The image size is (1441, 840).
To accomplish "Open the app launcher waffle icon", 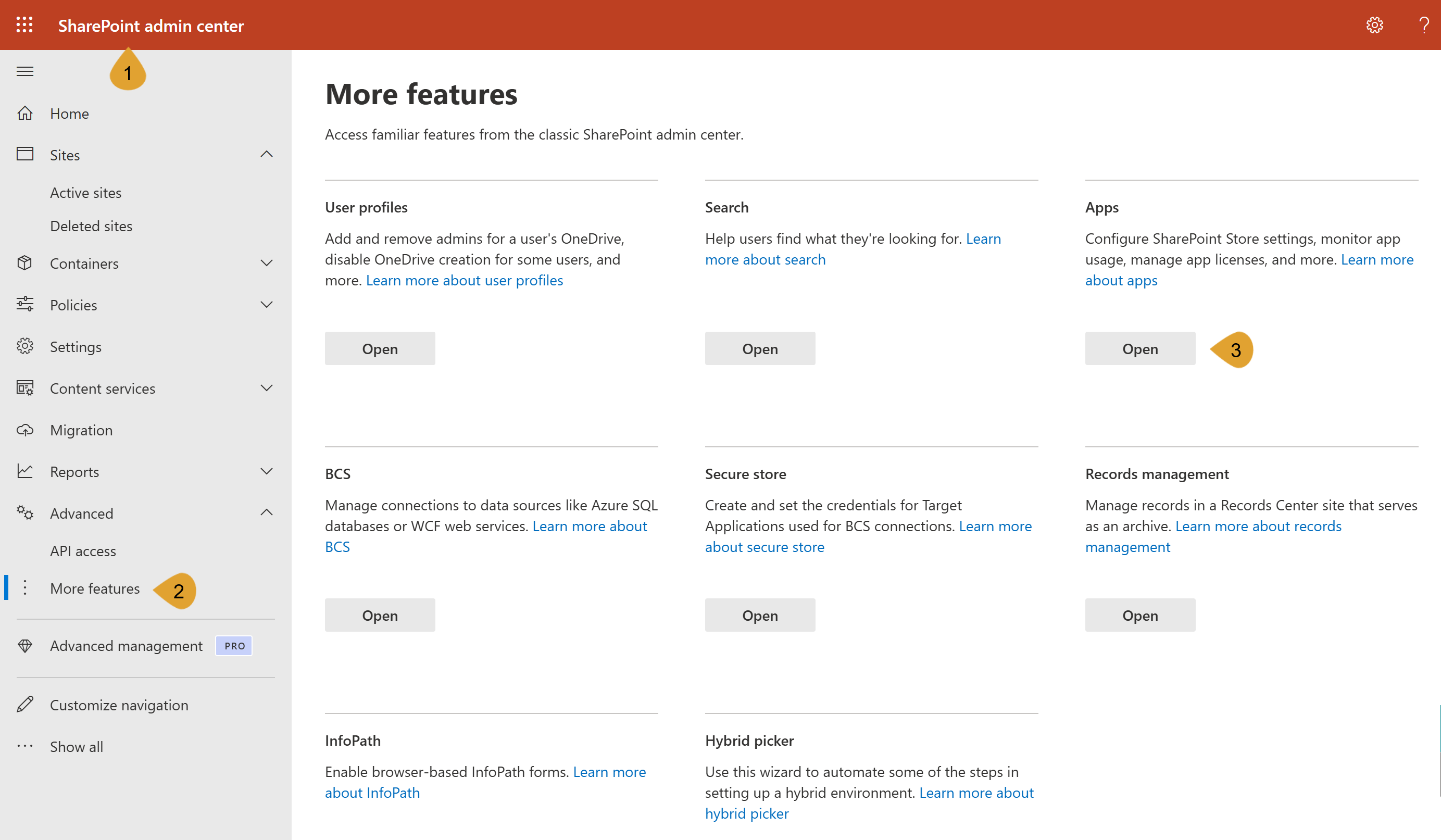I will (x=24, y=25).
